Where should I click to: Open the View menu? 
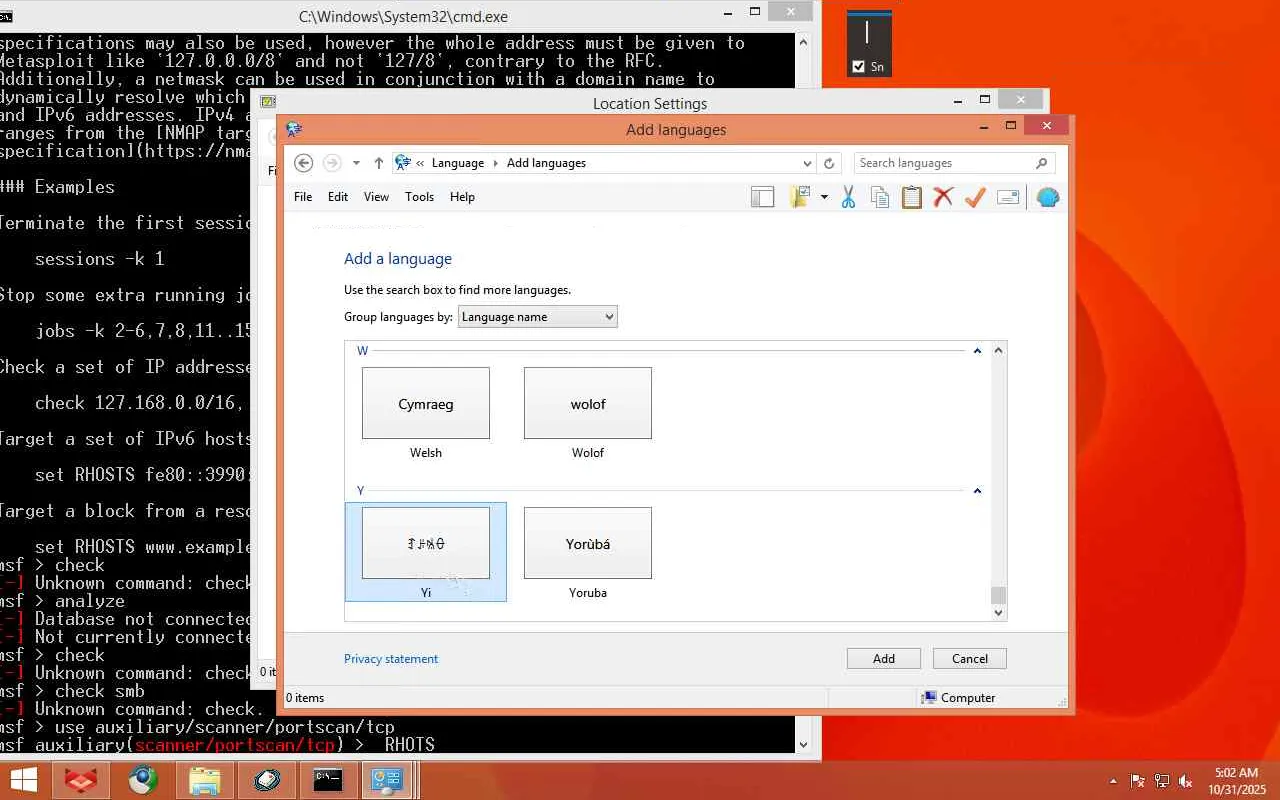pos(376,197)
